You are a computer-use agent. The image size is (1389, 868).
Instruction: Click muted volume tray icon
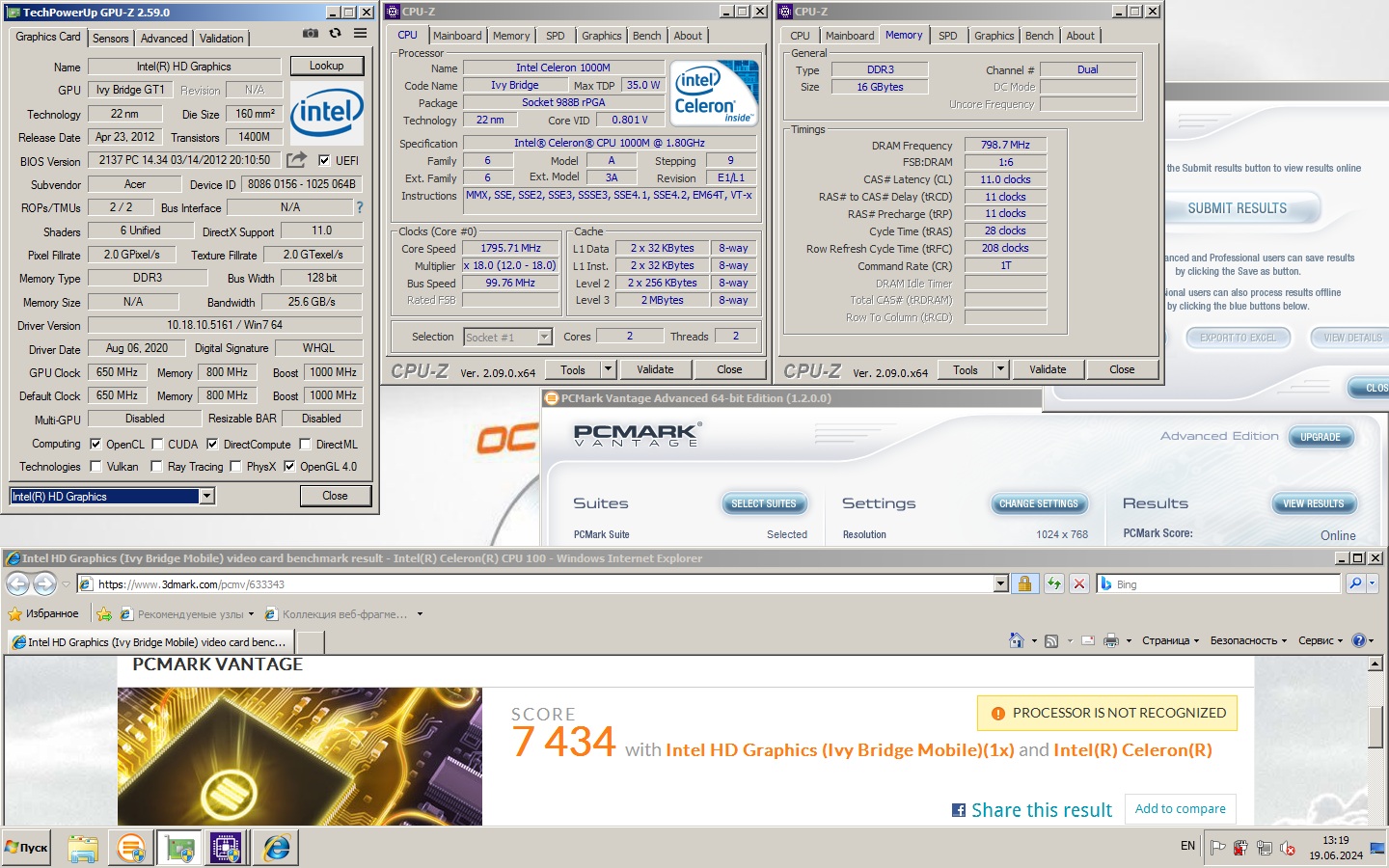coord(1287,848)
